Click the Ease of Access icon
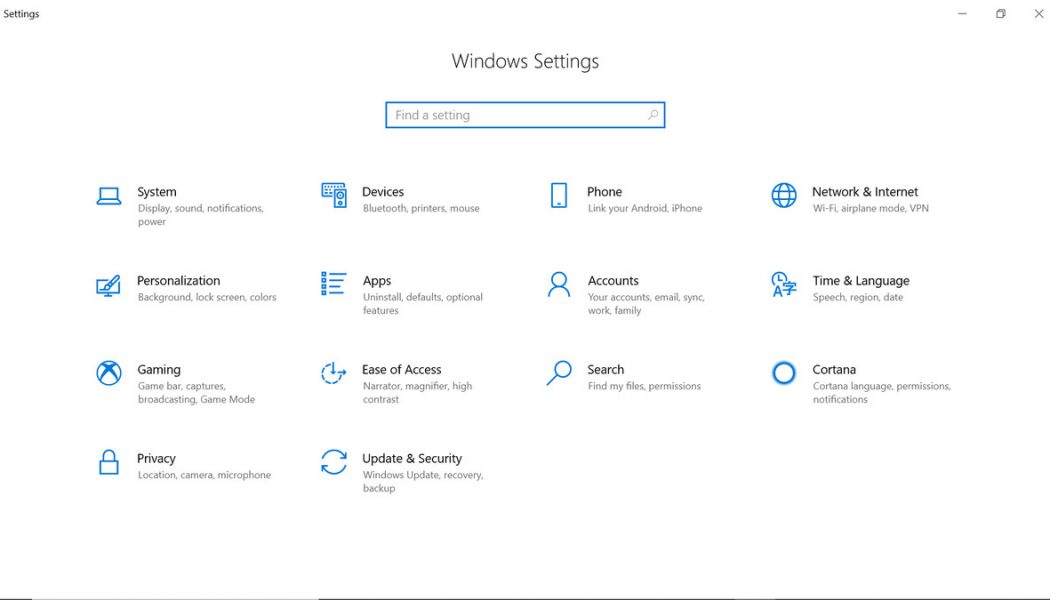Screen dimensions: 1050x600 [333, 374]
